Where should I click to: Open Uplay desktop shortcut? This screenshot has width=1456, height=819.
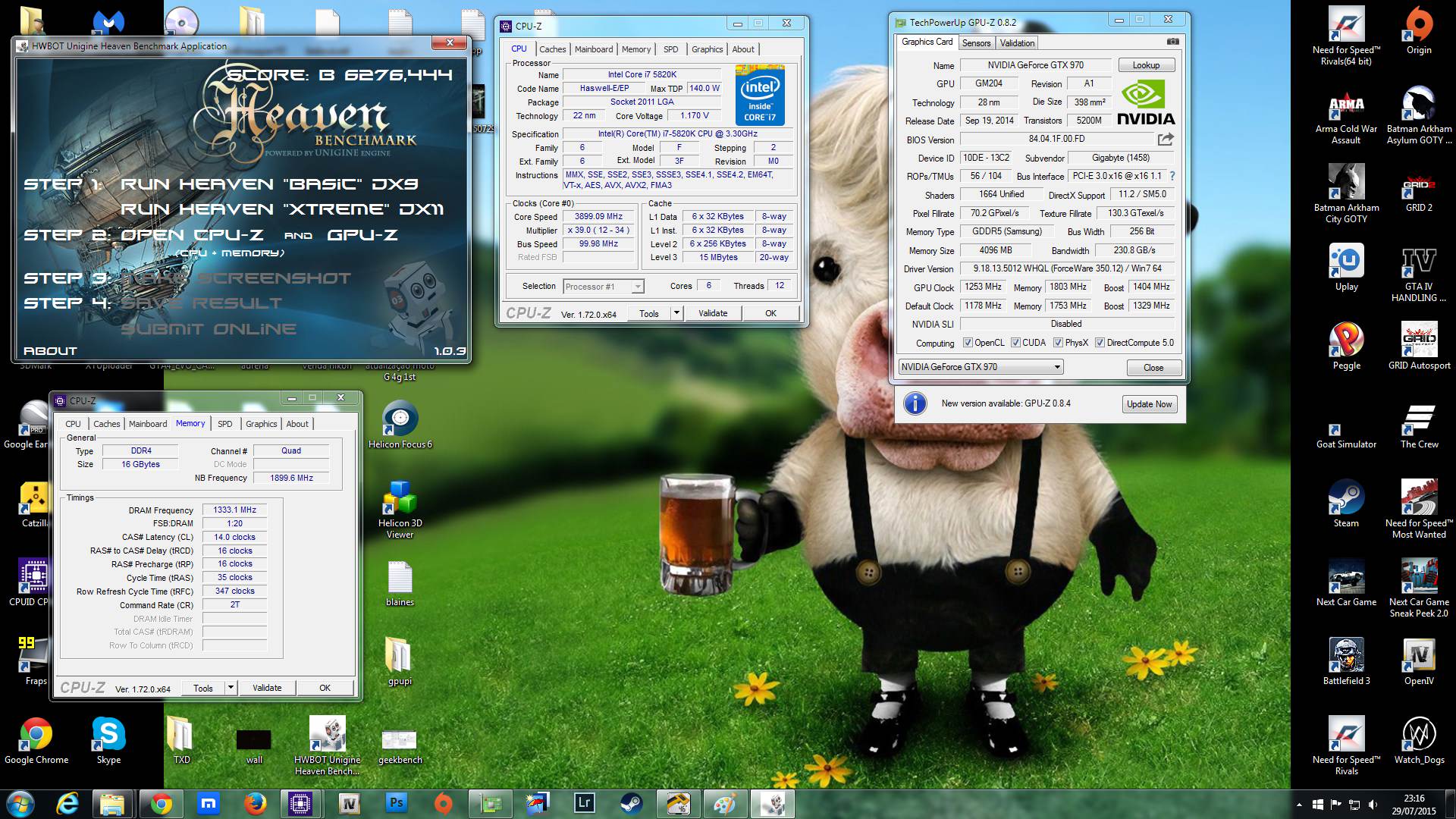[1346, 268]
